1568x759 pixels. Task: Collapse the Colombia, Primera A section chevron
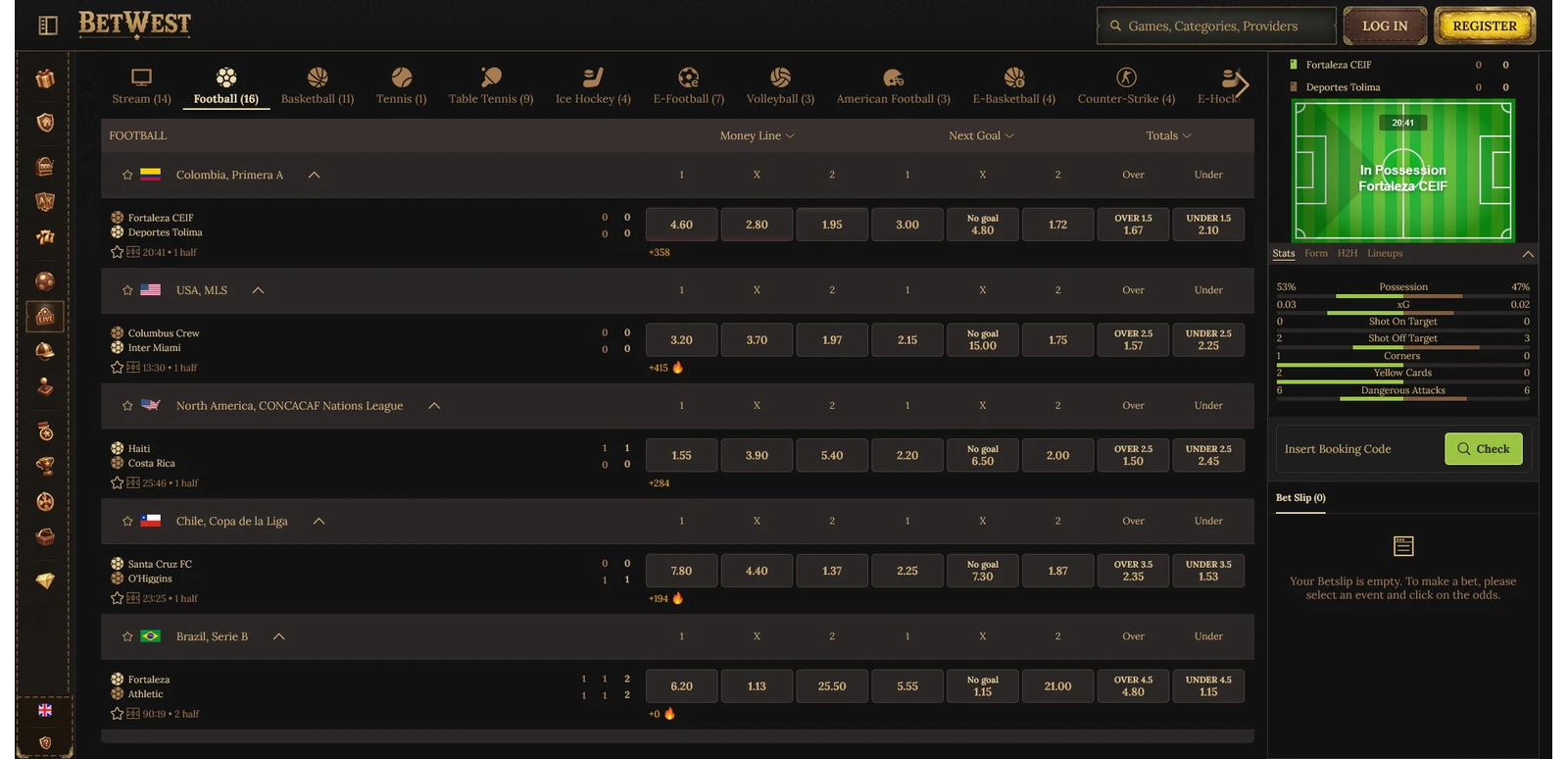point(315,175)
